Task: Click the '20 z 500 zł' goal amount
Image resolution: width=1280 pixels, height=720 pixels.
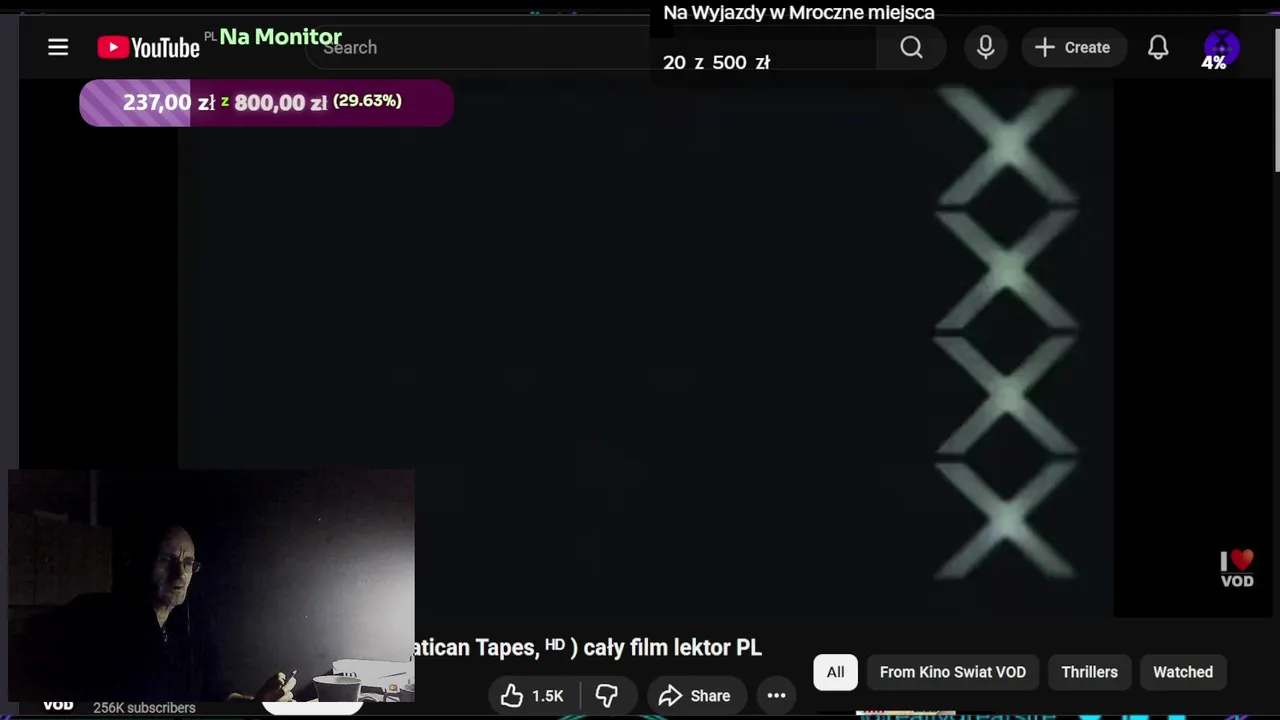Action: pyautogui.click(x=716, y=62)
